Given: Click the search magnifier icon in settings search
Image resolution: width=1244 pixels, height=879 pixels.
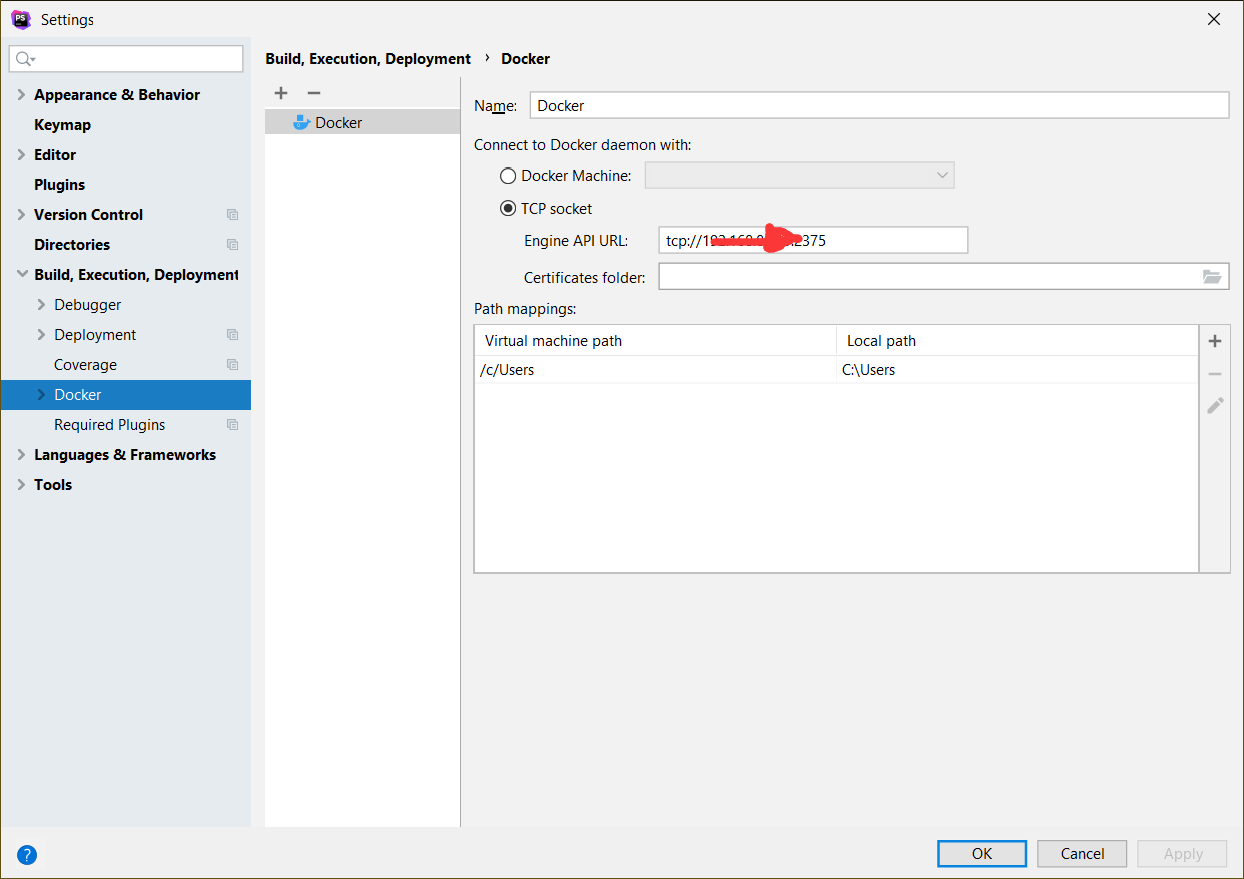Looking at the screenshot, I should coord(25,59).
